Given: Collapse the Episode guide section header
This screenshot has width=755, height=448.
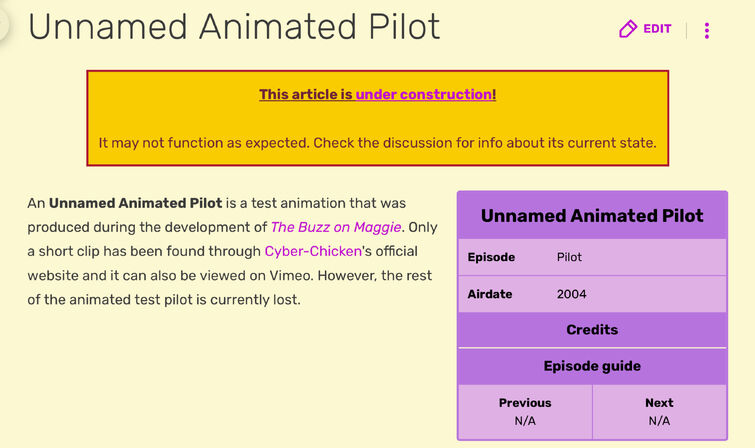Looking at the screenshot, I should pyautogui.click(x=592, y=366).
